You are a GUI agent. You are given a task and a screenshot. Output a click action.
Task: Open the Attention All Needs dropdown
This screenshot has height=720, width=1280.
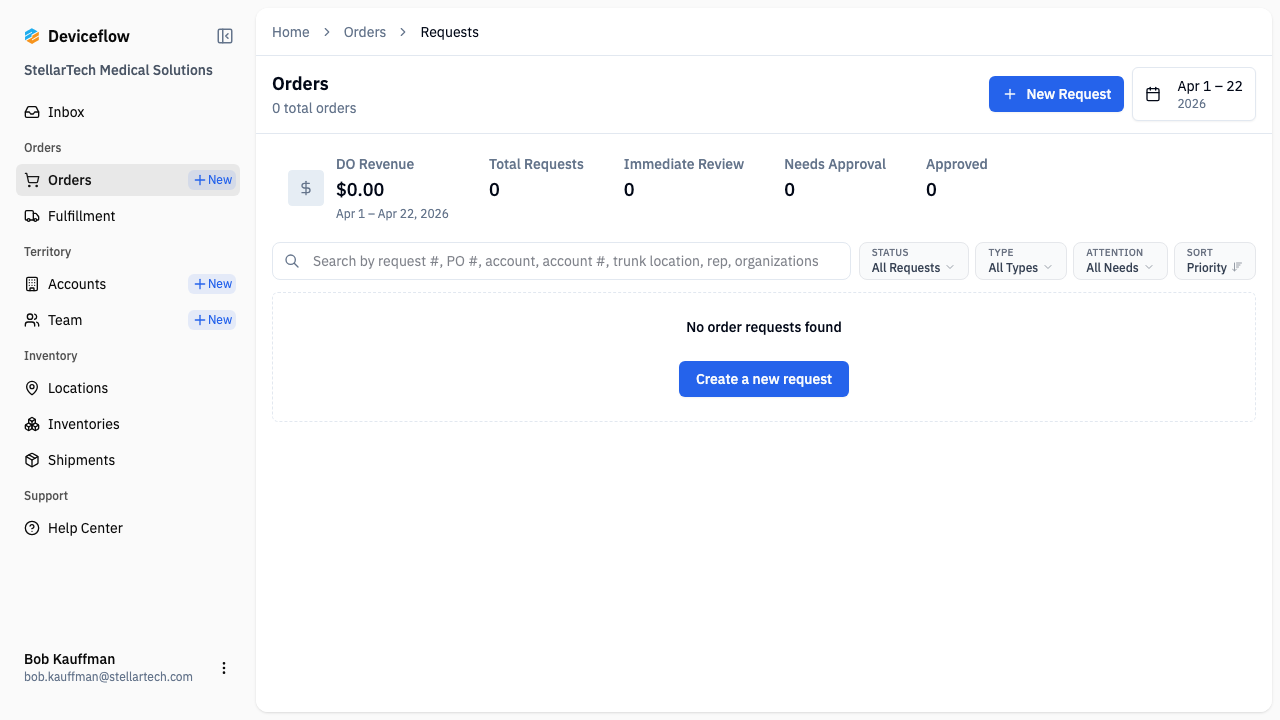tap(1120, 261)
